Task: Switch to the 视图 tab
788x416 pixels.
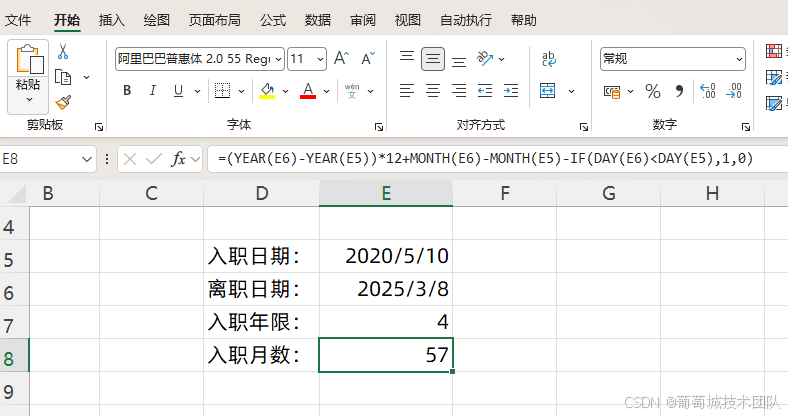Action: pos(408,20)
